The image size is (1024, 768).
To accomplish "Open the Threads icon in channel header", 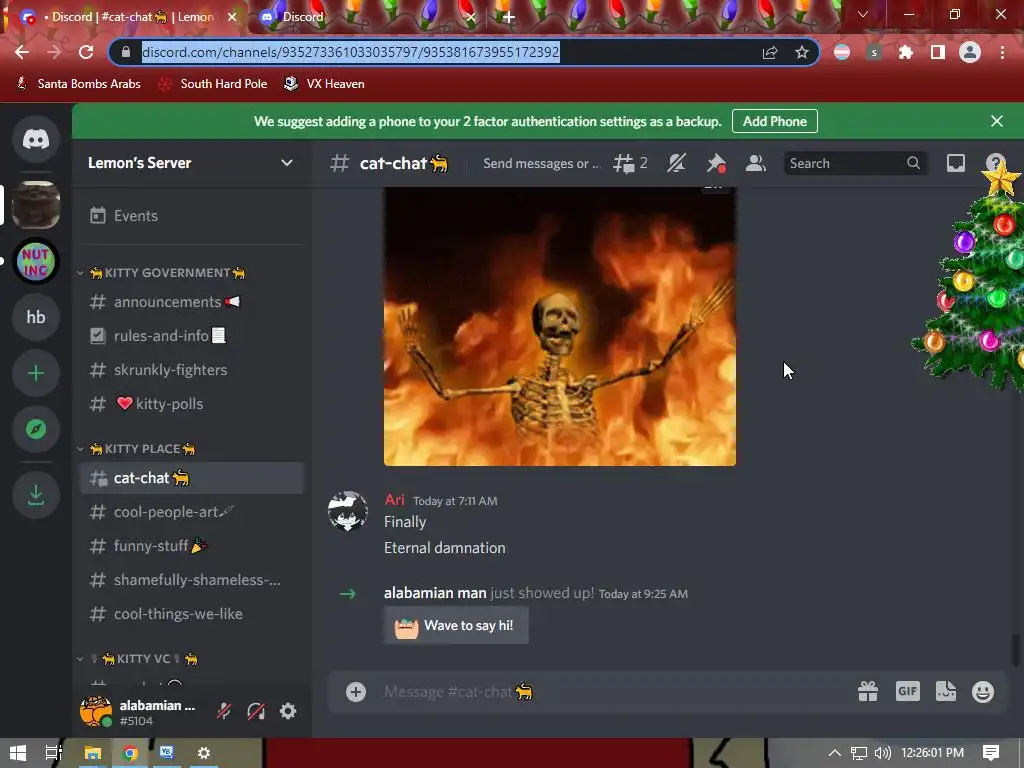I will point(630,163).
